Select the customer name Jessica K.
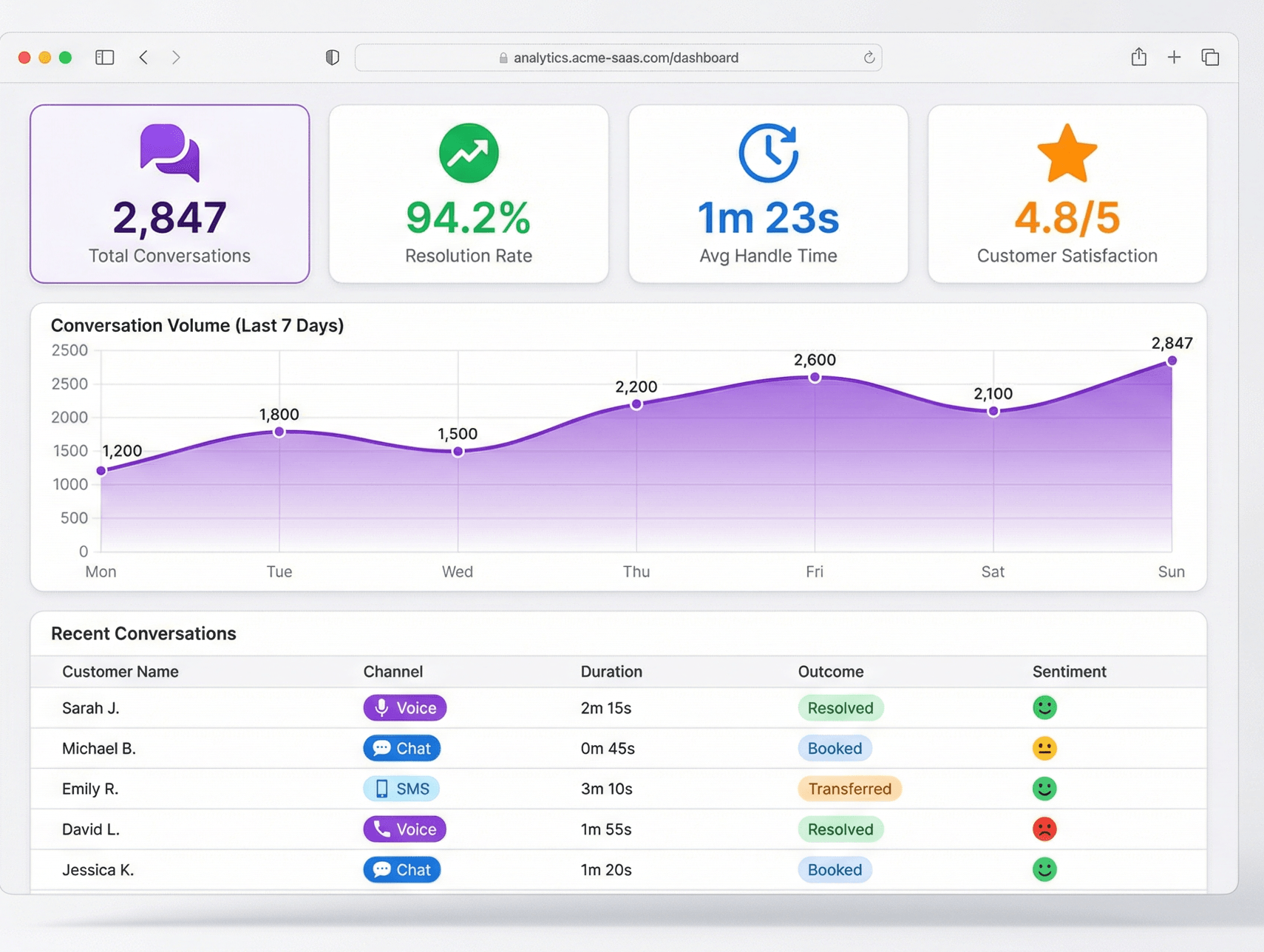Image resolution: width=1264 pixels, height=952 pixels. 98,870
